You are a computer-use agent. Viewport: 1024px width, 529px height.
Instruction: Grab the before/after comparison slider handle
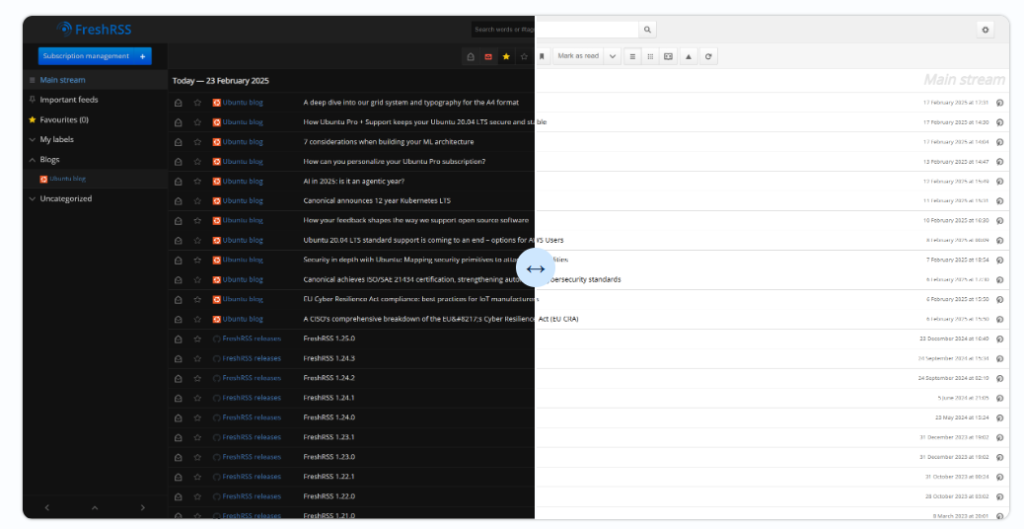tap(535, 268)
